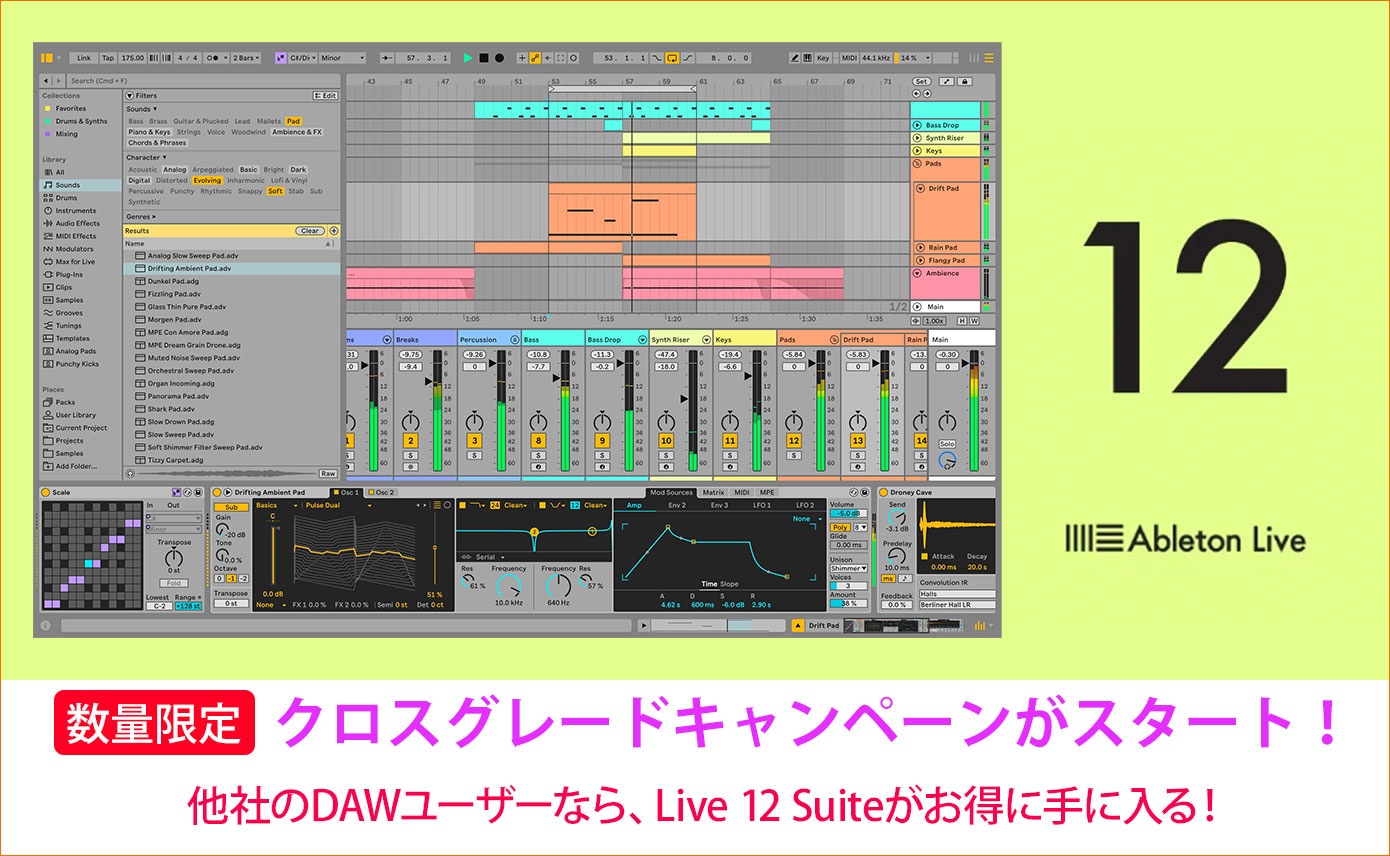Enable the Sub oscillator on the Drift device
The width and height of the screenshot is (1390, 856).
230,507
